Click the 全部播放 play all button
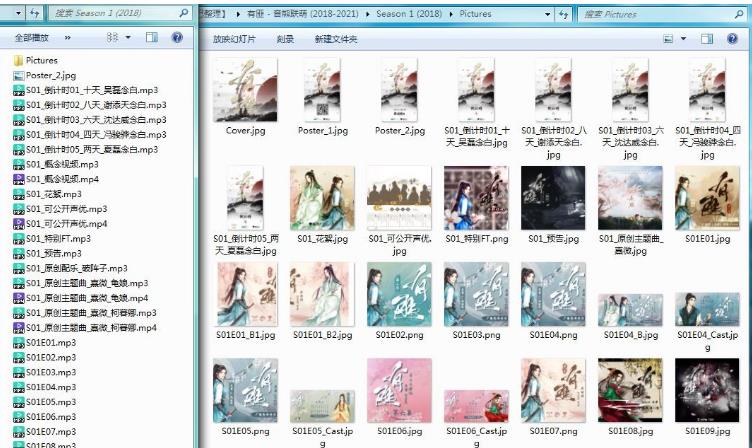The width and height of the screenshot is (752, 448). (32, 37)
